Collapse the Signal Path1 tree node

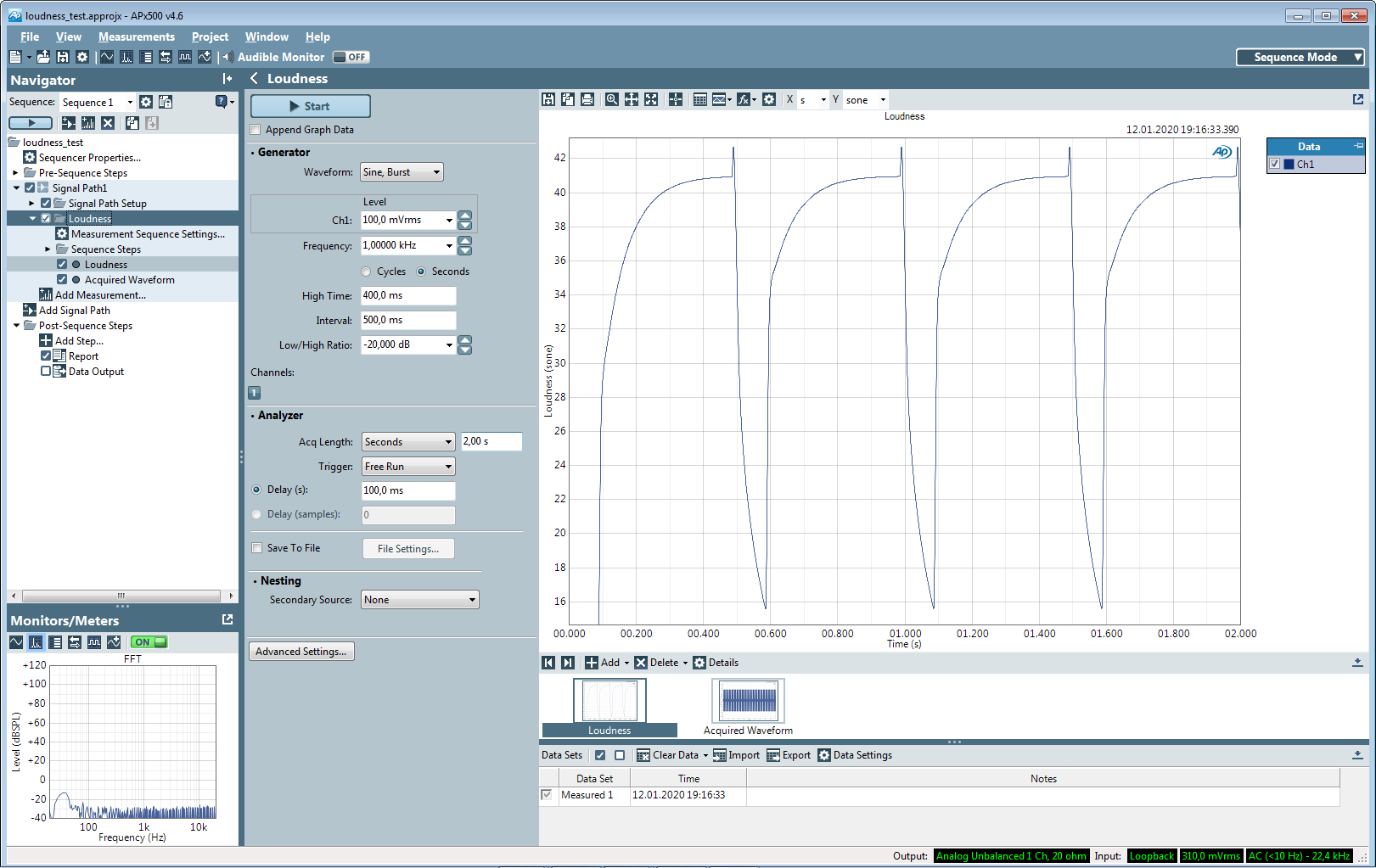[x=18, y=188]
